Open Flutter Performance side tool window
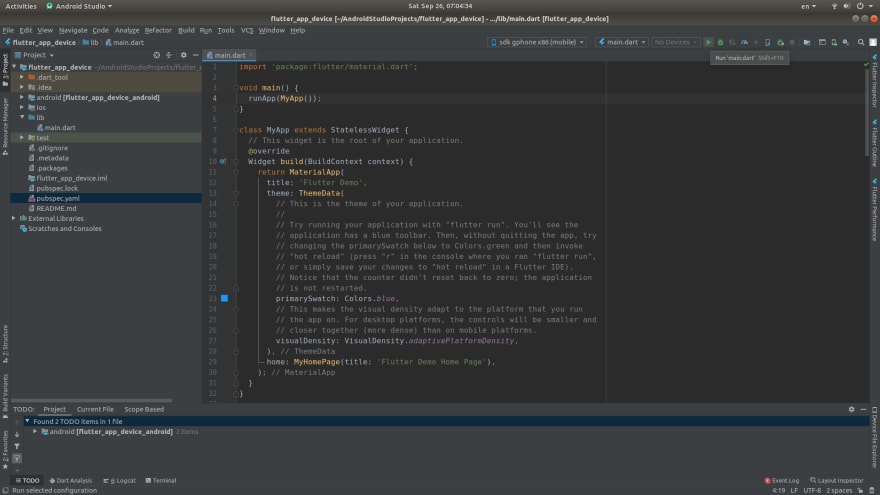The image size is (880, 495). [x=874, y=210]
